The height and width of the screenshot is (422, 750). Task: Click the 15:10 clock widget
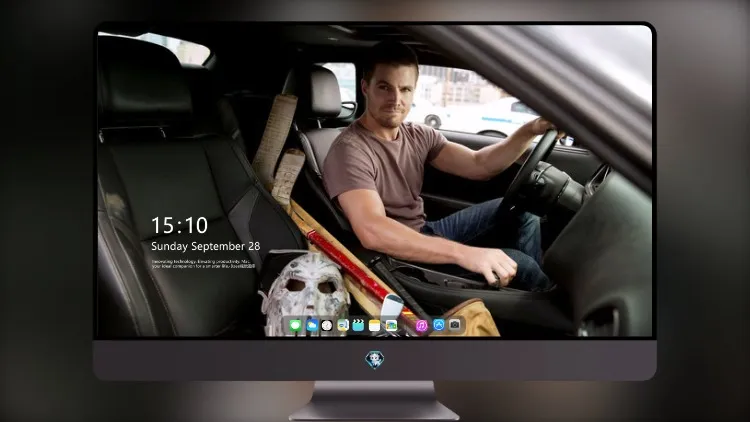pos(179,225)
